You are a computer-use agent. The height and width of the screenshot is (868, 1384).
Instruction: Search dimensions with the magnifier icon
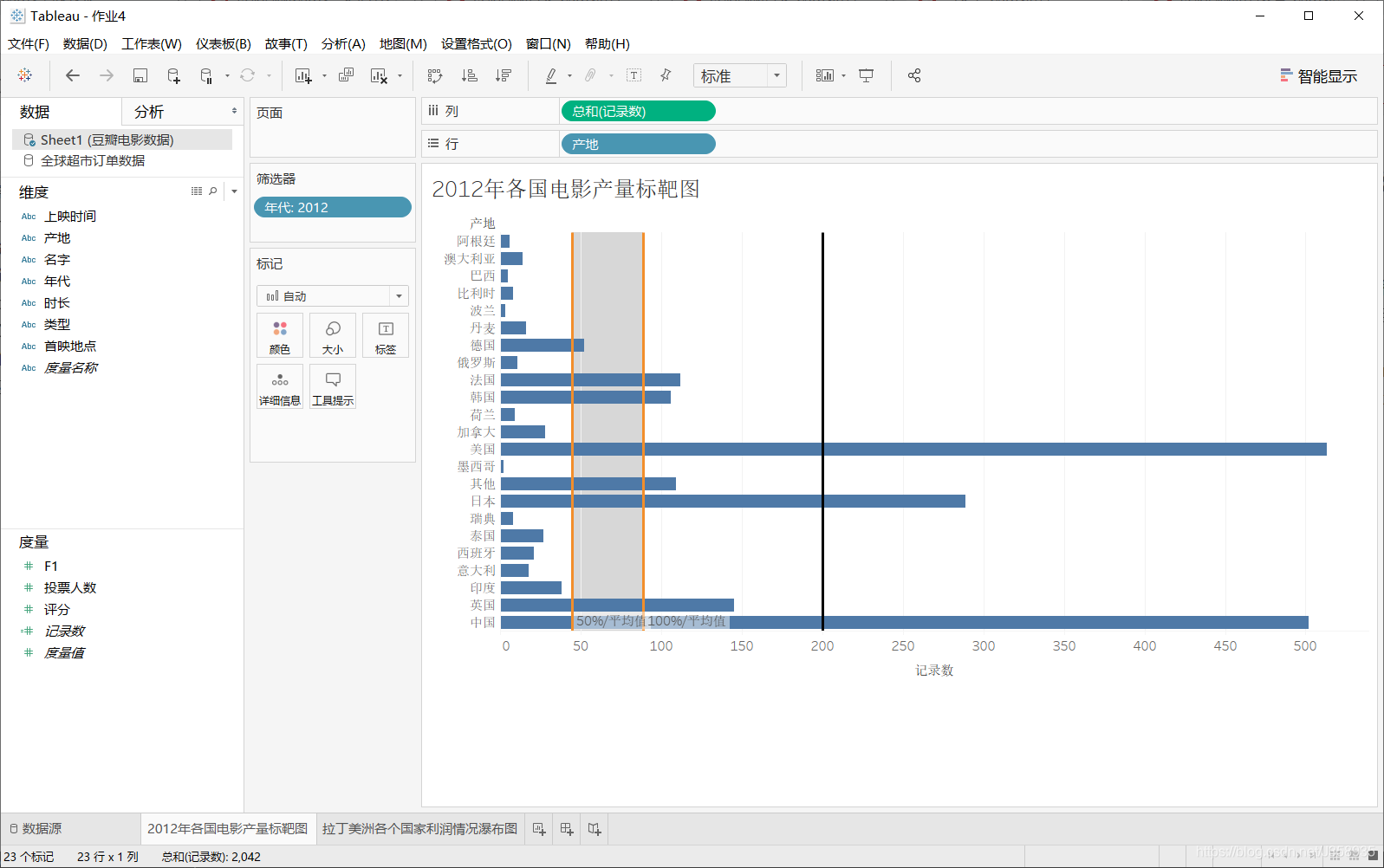point(213,191)
